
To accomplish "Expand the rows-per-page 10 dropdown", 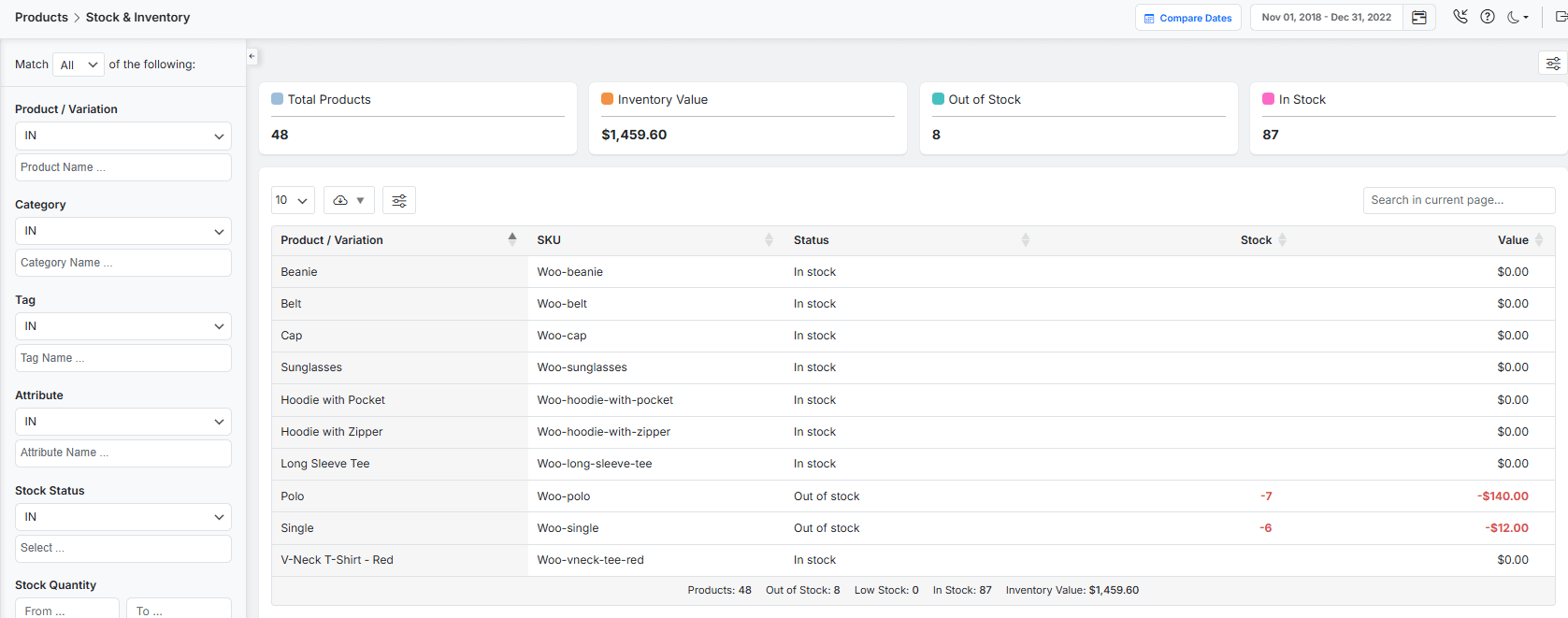I will point(292,200).
